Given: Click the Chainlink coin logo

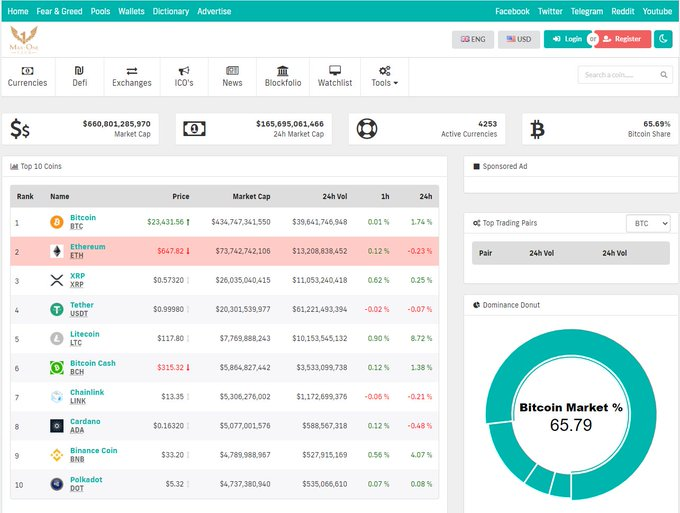Looking at the screenshot, I should pos(57,396).
